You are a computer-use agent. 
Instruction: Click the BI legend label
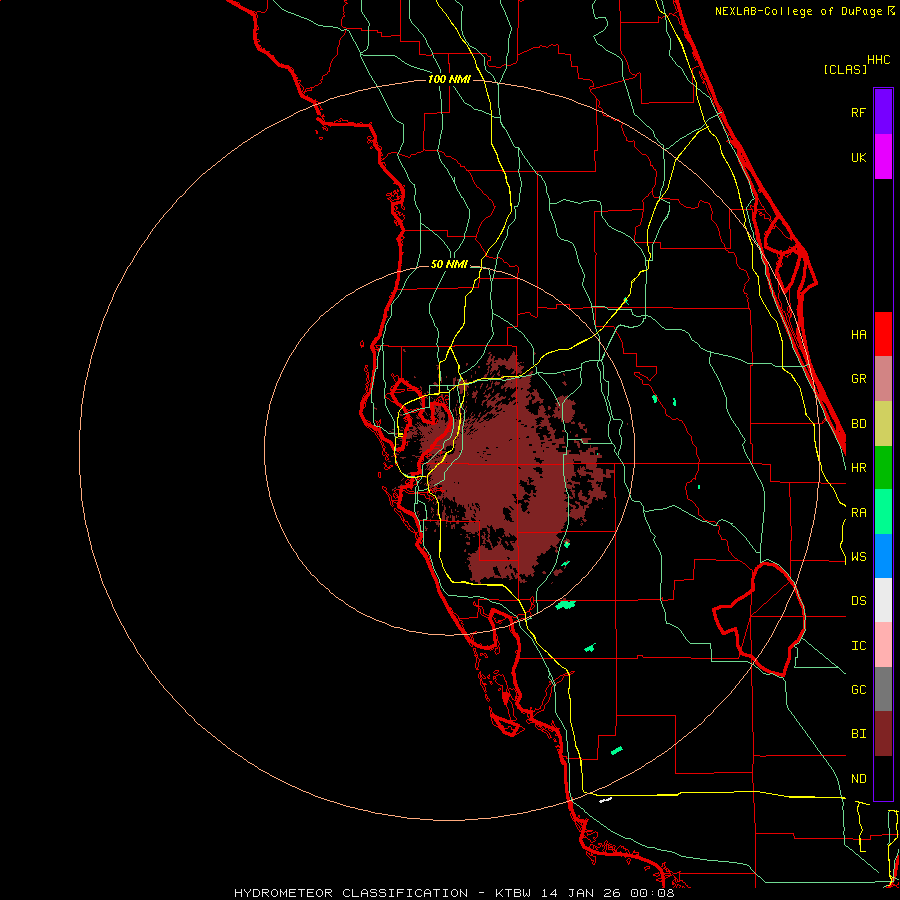(858, 734)
